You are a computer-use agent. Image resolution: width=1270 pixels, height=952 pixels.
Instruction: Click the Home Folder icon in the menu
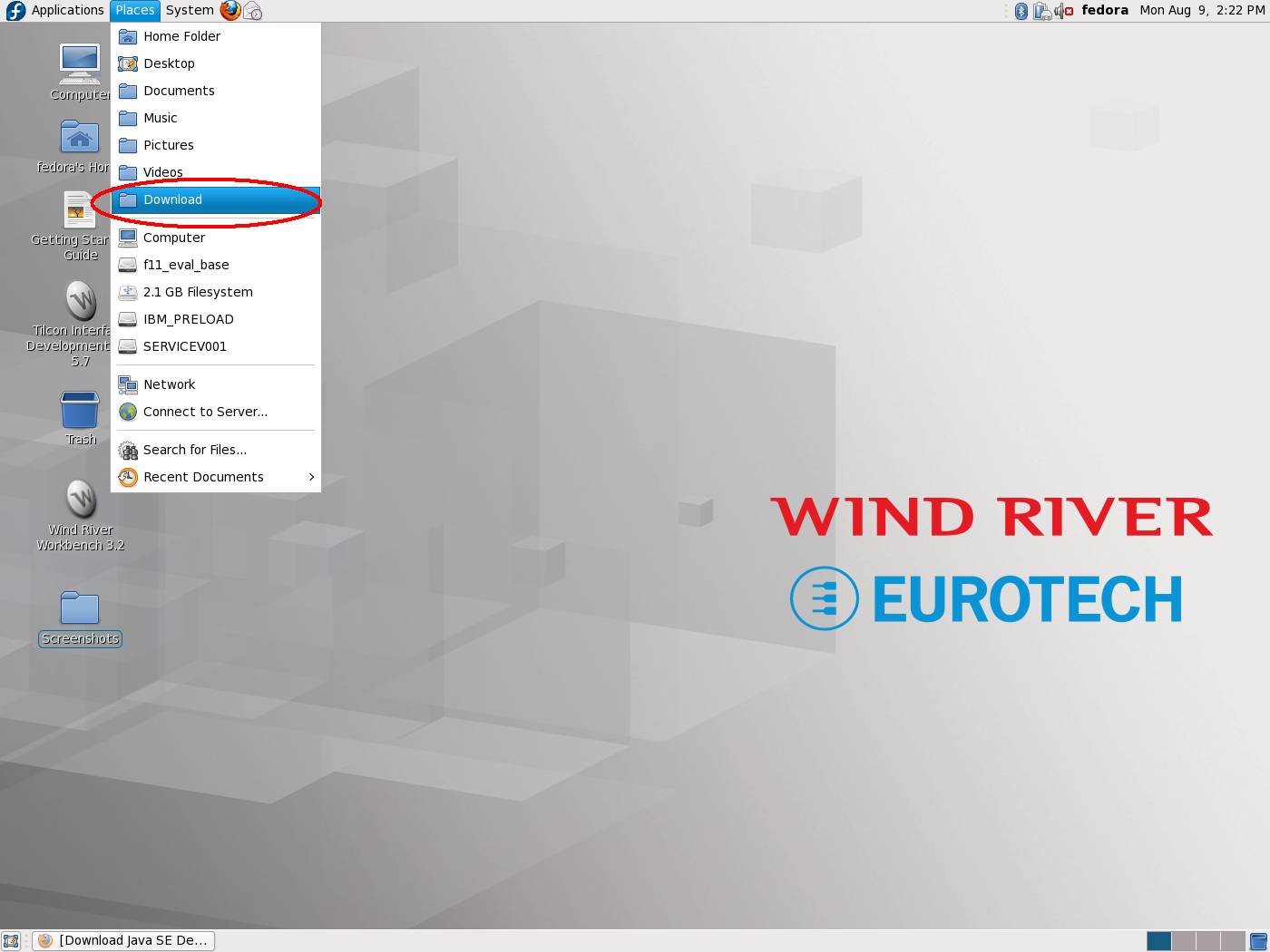click(x=128, y=36)
